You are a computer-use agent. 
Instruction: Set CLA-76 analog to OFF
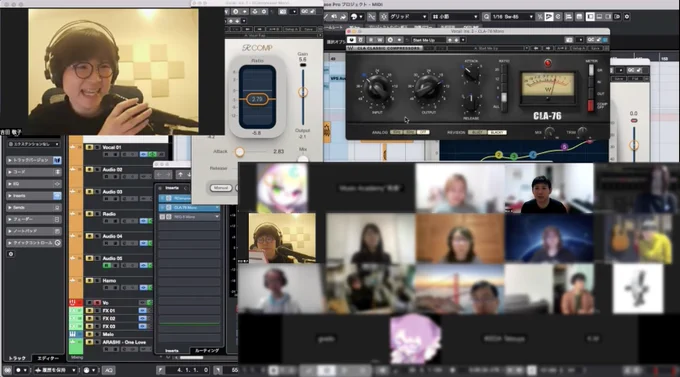coord(424,132)
